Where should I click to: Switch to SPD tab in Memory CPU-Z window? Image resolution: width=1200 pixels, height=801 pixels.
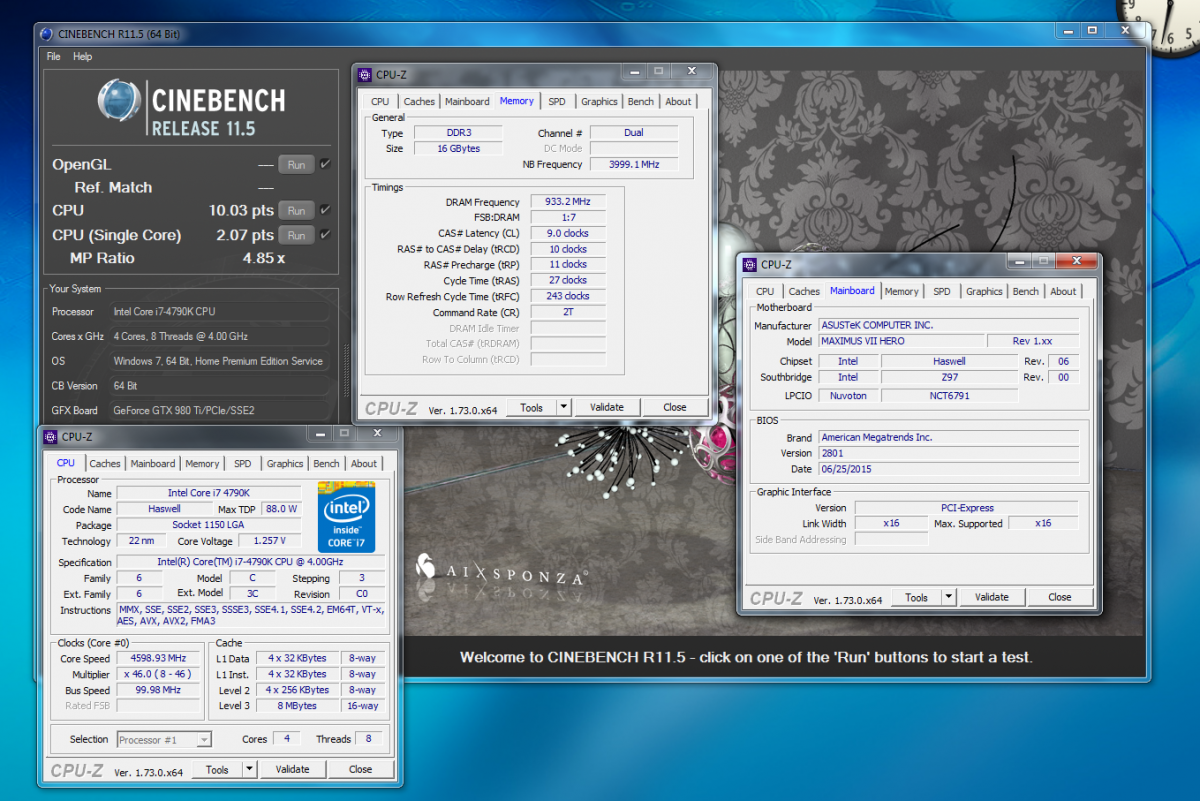(557, 101)
